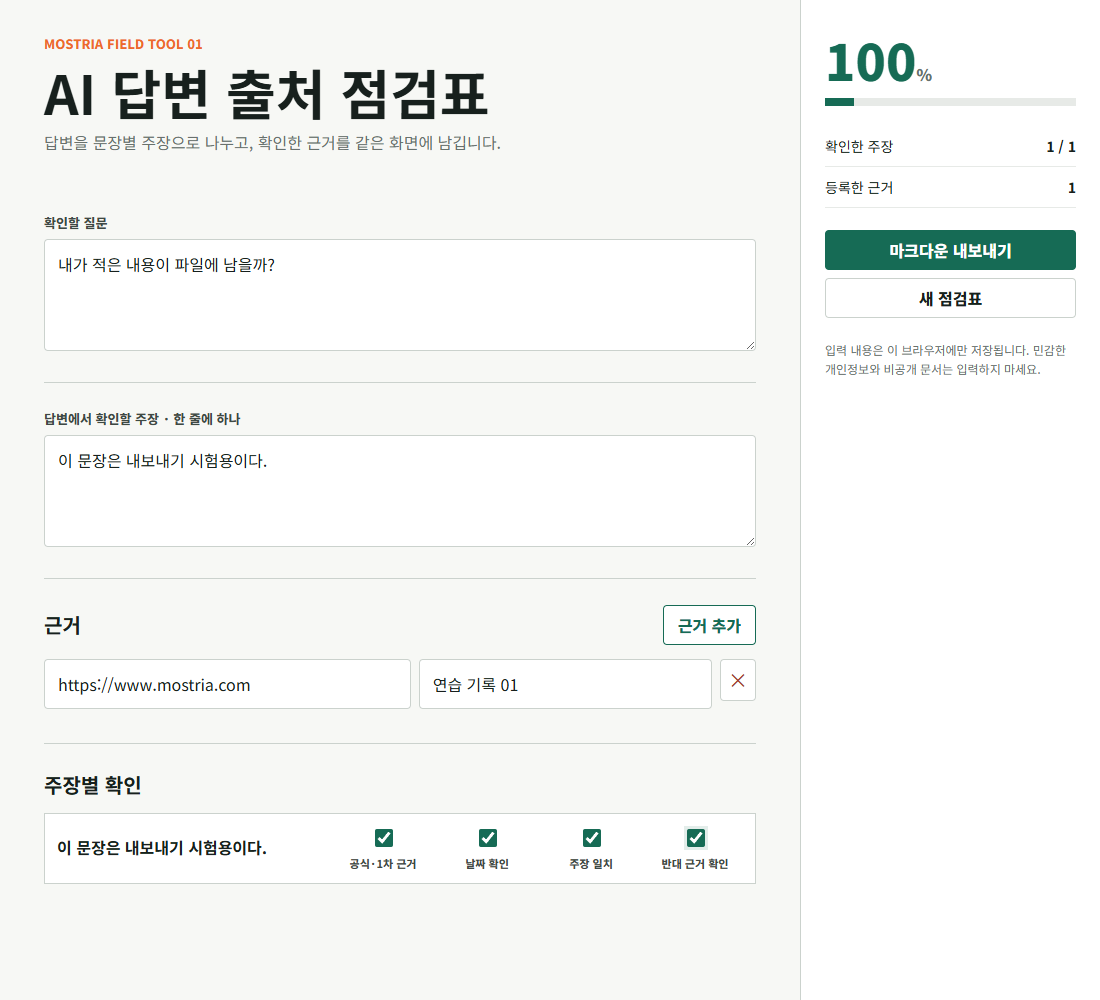The width and height of the screenshot is (1100, 1000).
Task: Click the AI 답변 출처 점검표 heading
Action: [x=266, y=95]
